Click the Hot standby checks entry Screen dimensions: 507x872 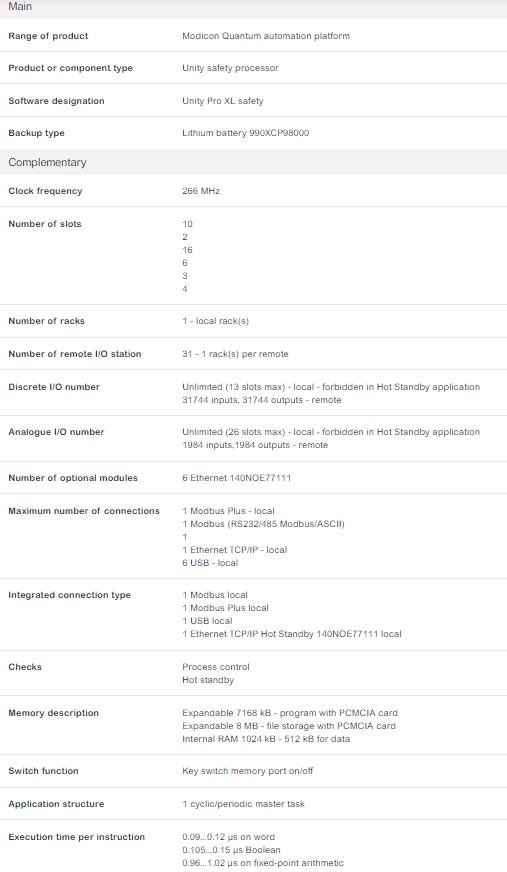click(x=208, y=680)
